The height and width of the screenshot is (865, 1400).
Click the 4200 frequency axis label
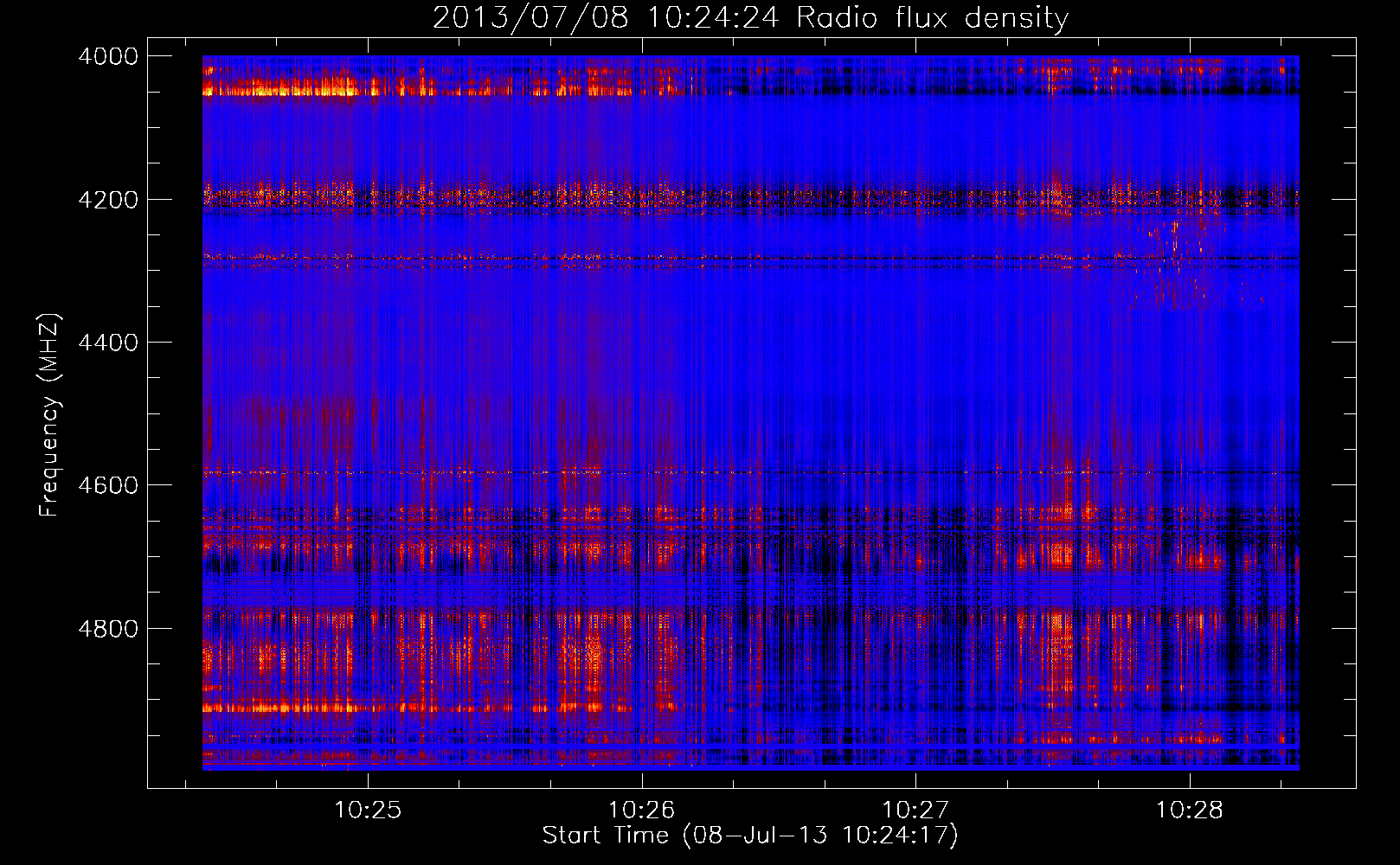pos(108,200)
